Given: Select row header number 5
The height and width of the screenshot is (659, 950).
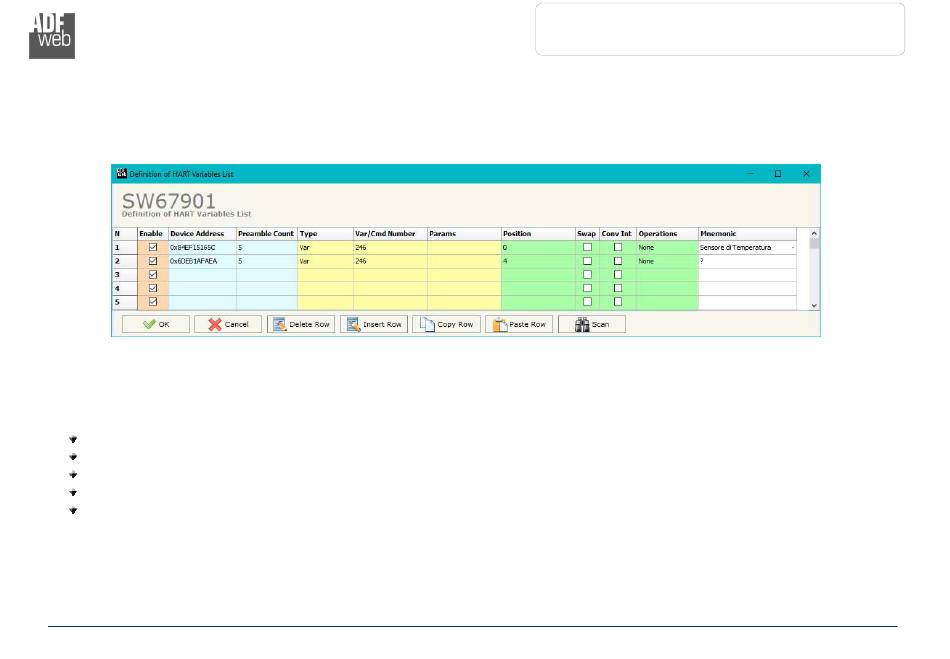Looking at the screenshot, I should tap(125, 302).
